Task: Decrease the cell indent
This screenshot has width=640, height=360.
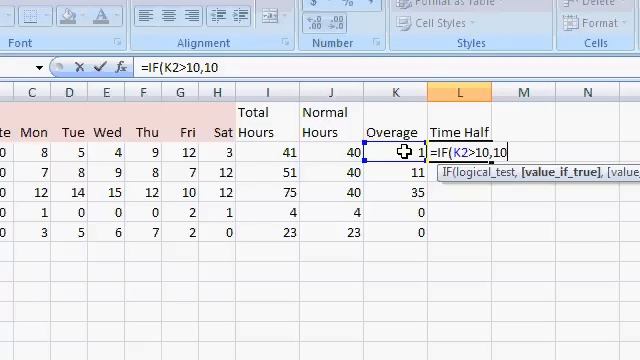Action: click(x=218, y=16)
